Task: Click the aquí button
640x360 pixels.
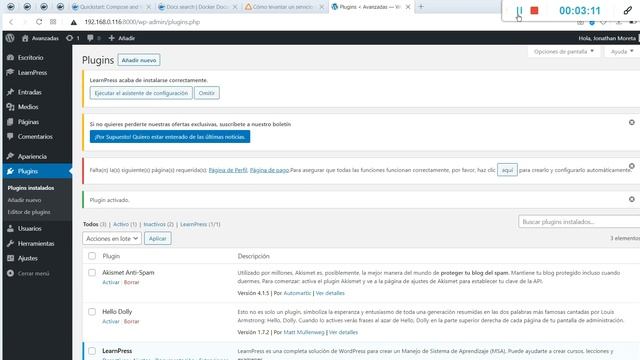Action: click(x=507, y=170)
